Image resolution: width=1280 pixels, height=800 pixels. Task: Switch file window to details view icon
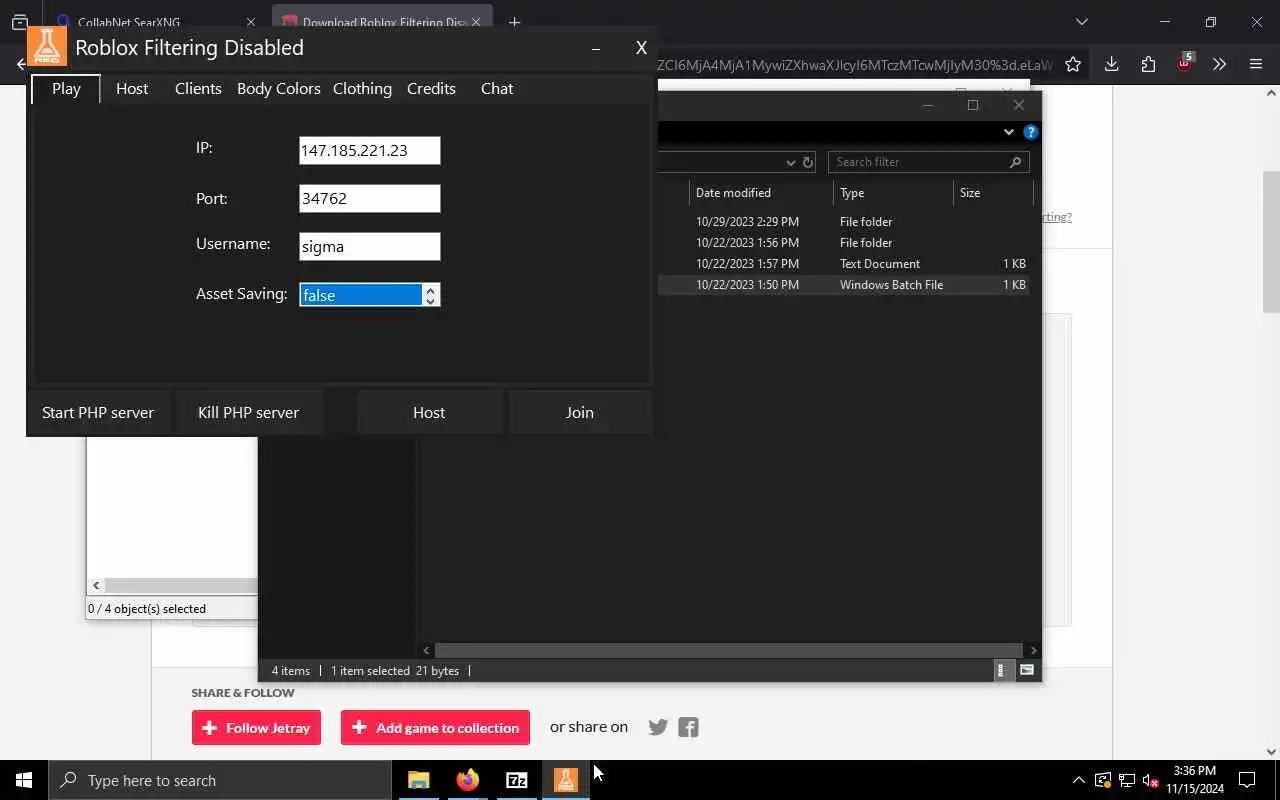pyautogui.click(x=1001, y=671)
